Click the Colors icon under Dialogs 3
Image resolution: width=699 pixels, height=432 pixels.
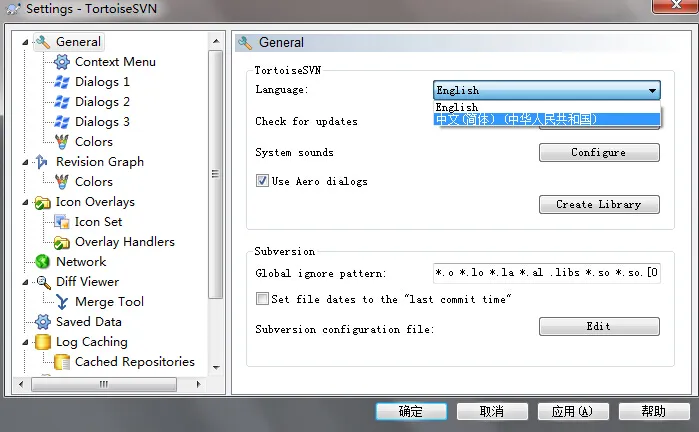coord(62,142)
